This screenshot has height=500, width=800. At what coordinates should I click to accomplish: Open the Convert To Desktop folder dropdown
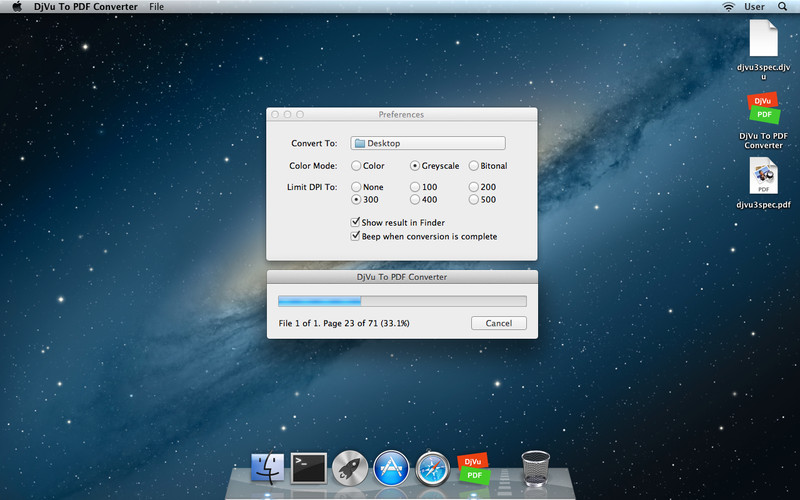click(x=428, y=143)
